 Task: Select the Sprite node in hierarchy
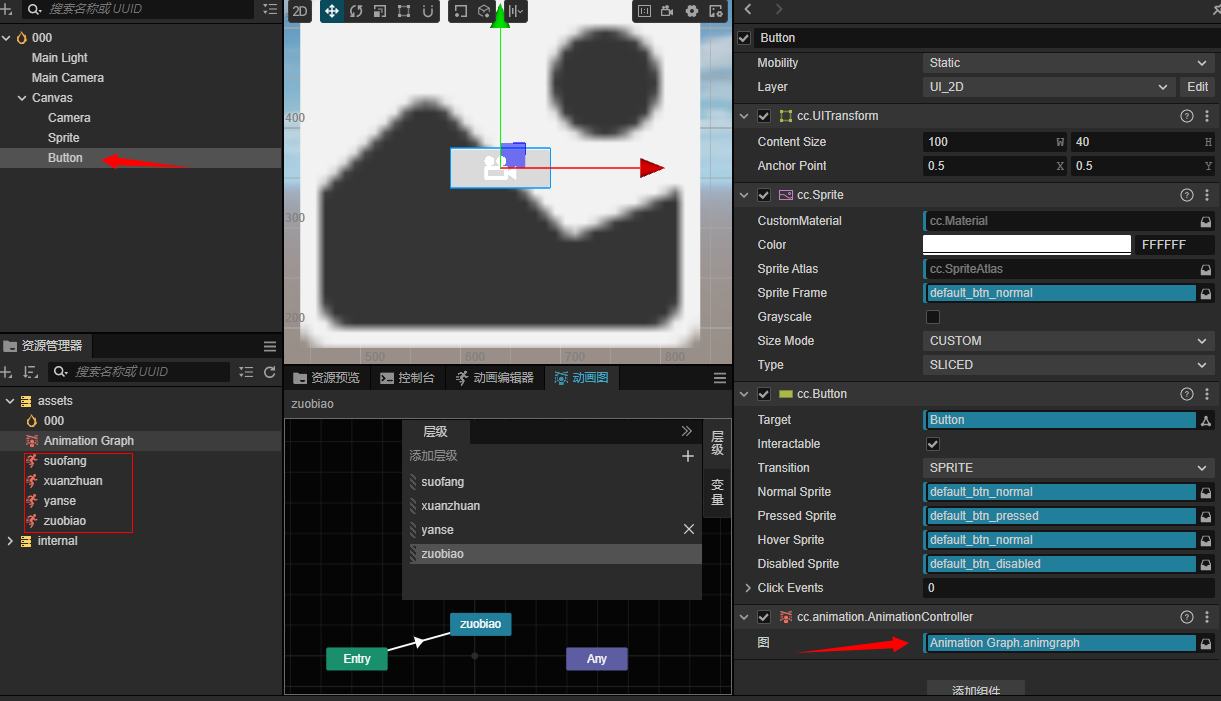click(x=63, y=138)
